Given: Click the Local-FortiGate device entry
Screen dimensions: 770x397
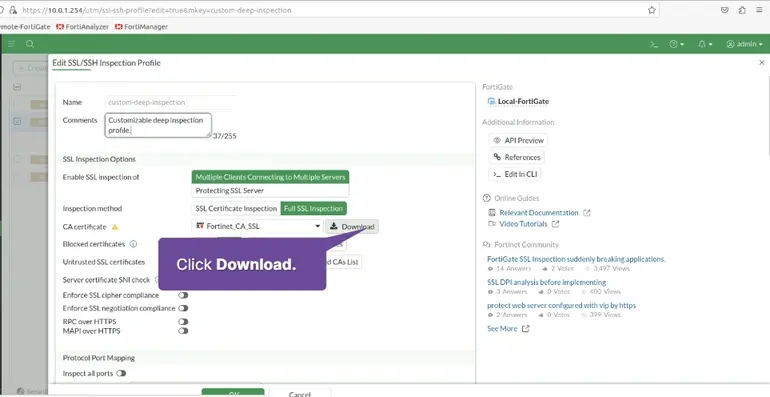Looking at the screenshot, I should (518, 101).
